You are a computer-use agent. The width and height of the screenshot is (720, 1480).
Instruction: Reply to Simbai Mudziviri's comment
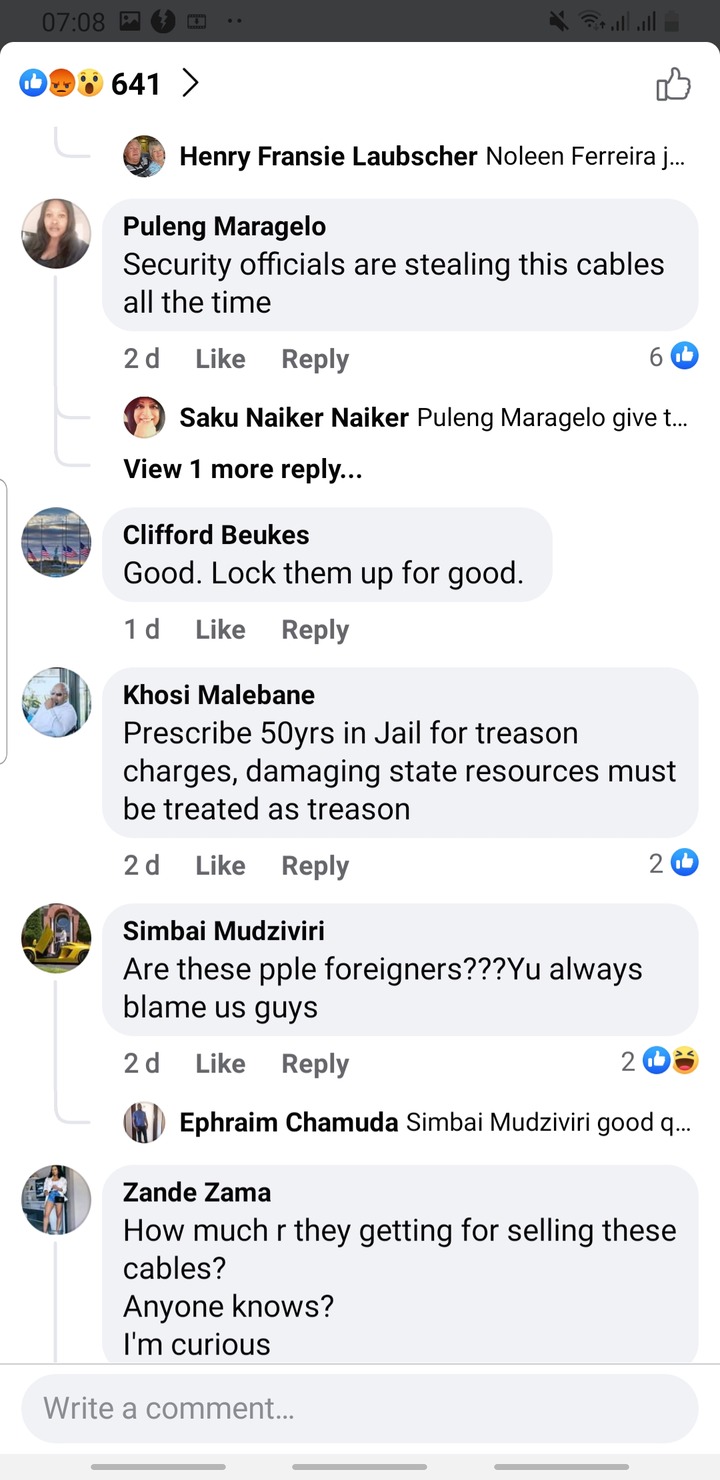315,1064
